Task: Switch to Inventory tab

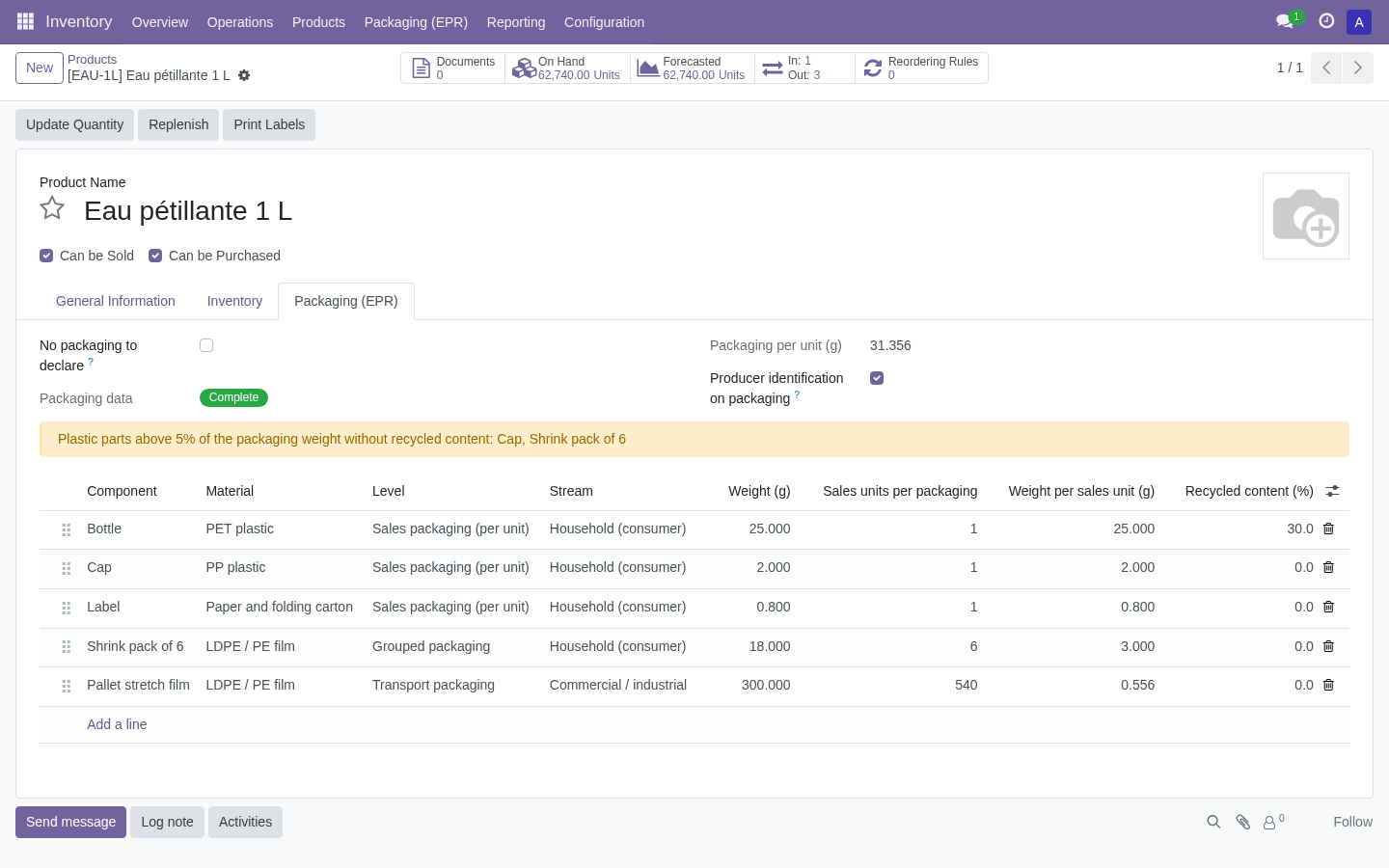Action: (x=234, y=301)
